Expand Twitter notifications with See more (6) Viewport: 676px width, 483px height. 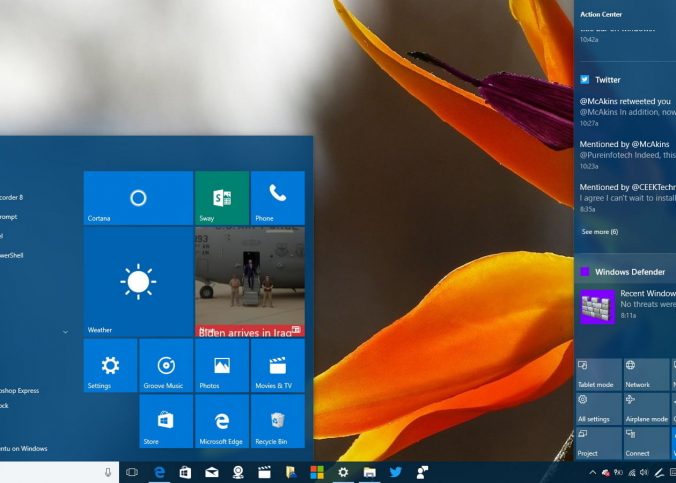(600, 232)
